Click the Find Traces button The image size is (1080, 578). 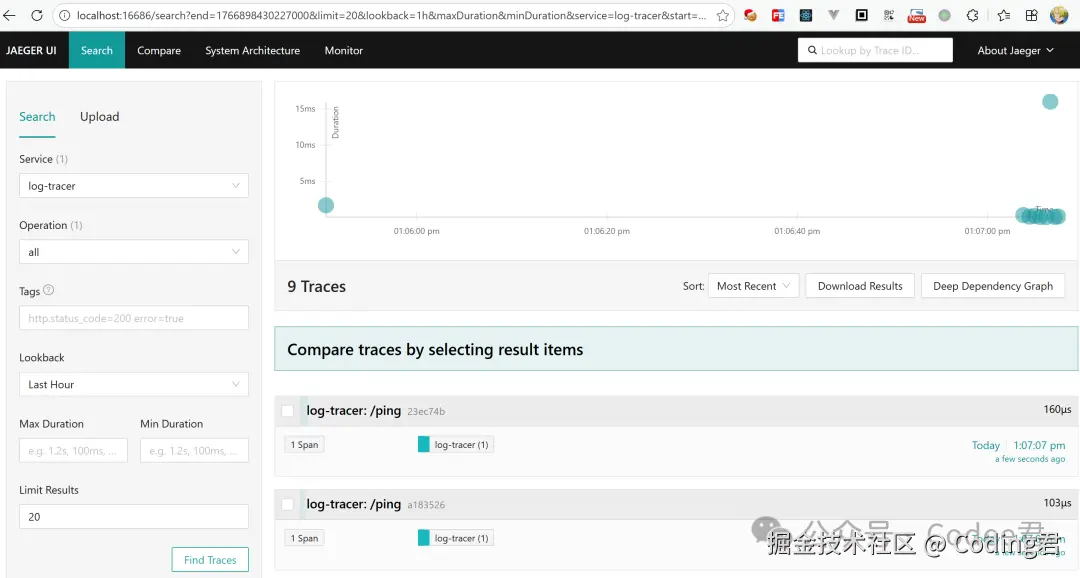coord(210,559)
